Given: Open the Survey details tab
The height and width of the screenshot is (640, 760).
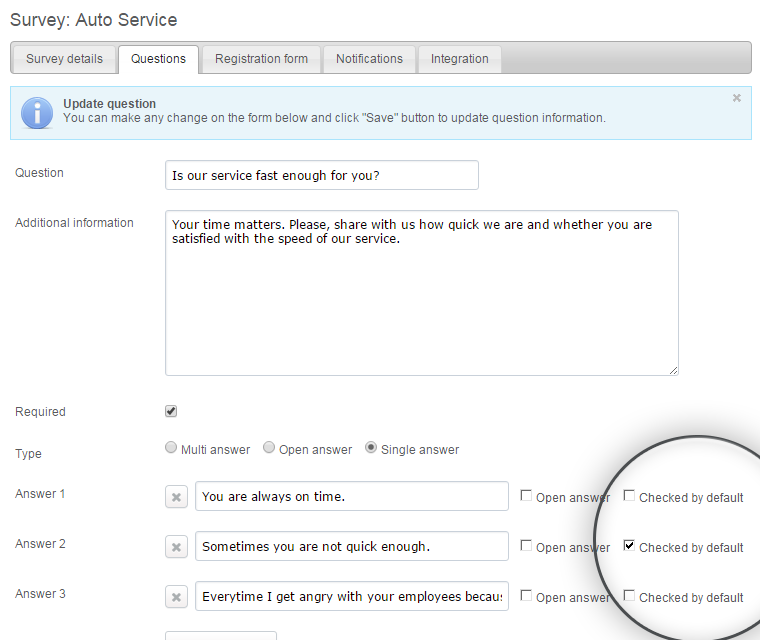Looking at the screenshot, I should (x=64, y=59).
